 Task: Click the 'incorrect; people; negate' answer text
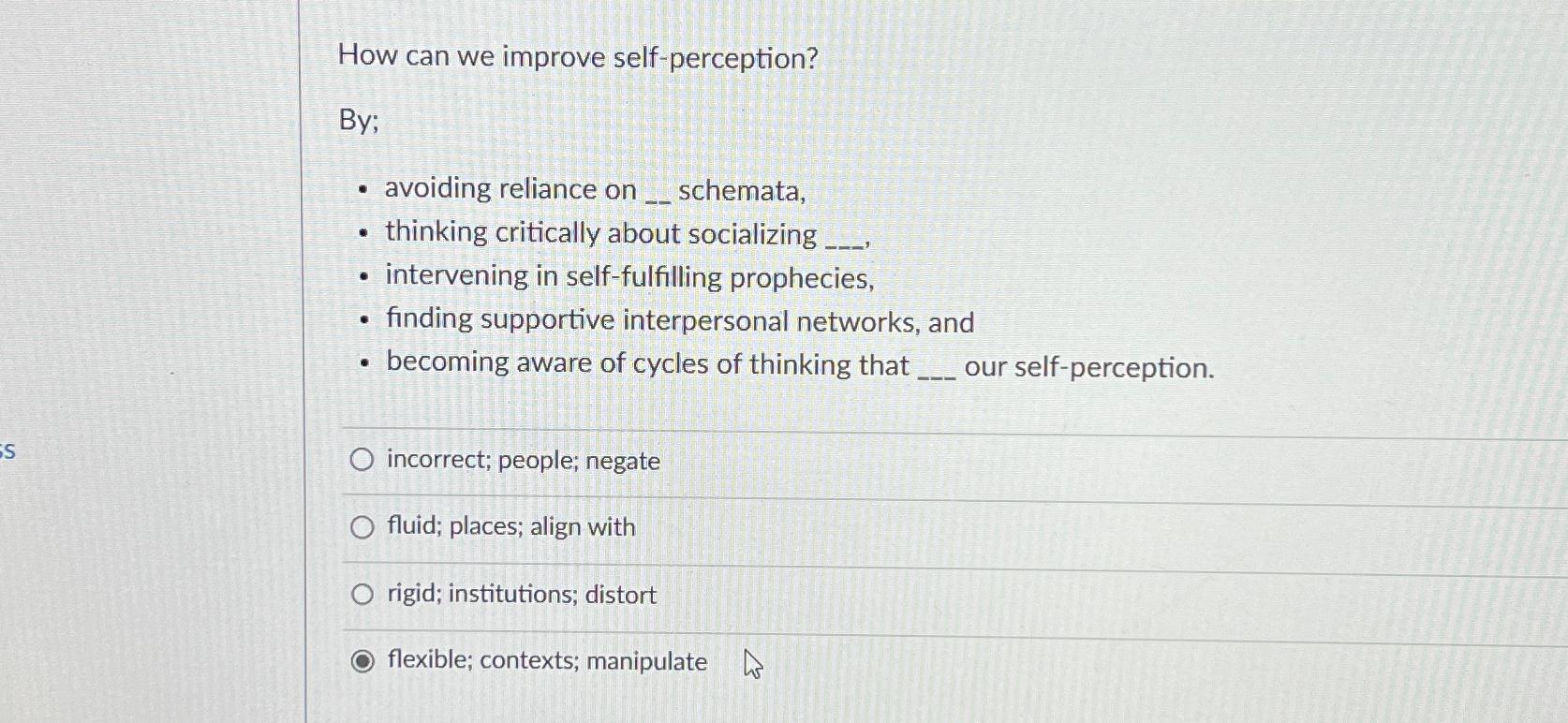522,461
